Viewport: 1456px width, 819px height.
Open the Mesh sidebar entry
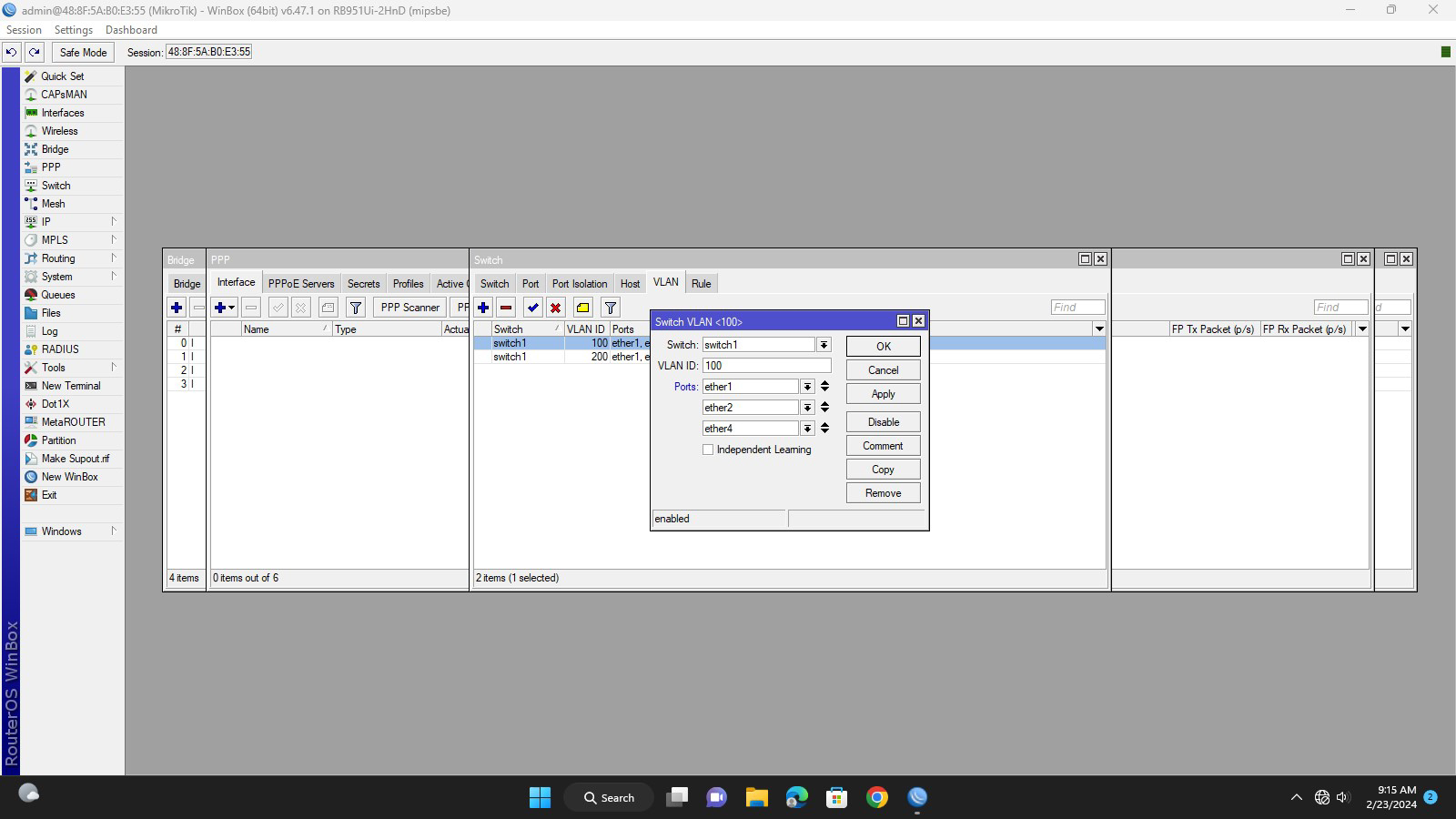53,204
